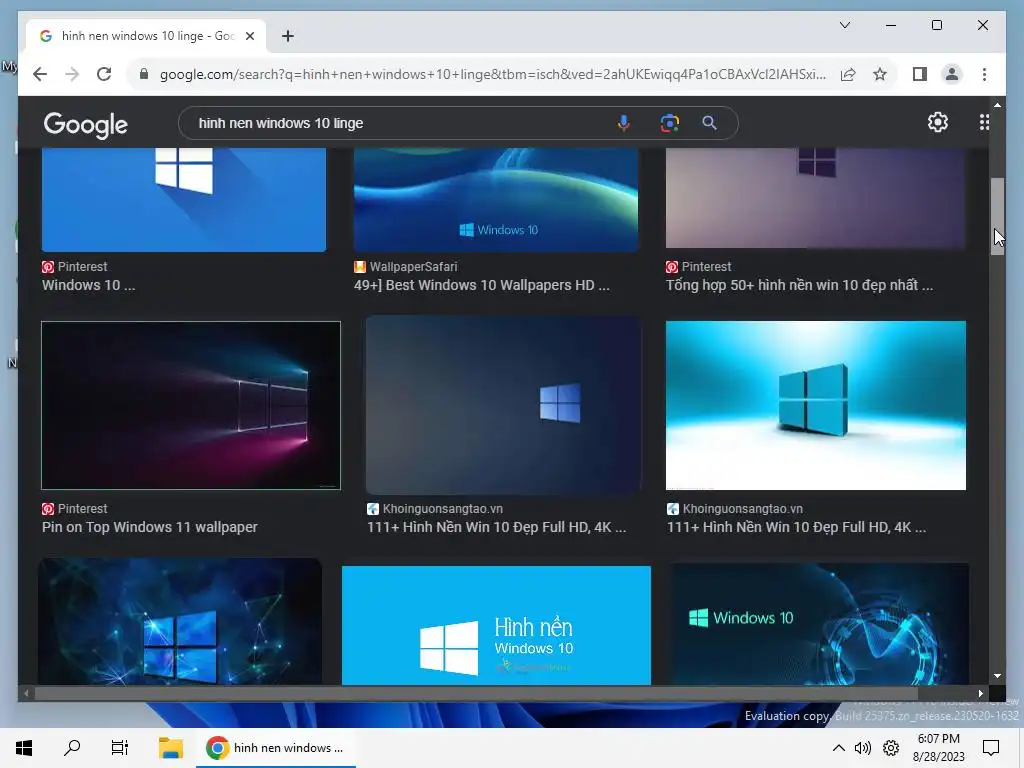Click scroll-down arrow of page scrollbar
This screenshot has width=1024, height=768.
[x=997, y=677]
